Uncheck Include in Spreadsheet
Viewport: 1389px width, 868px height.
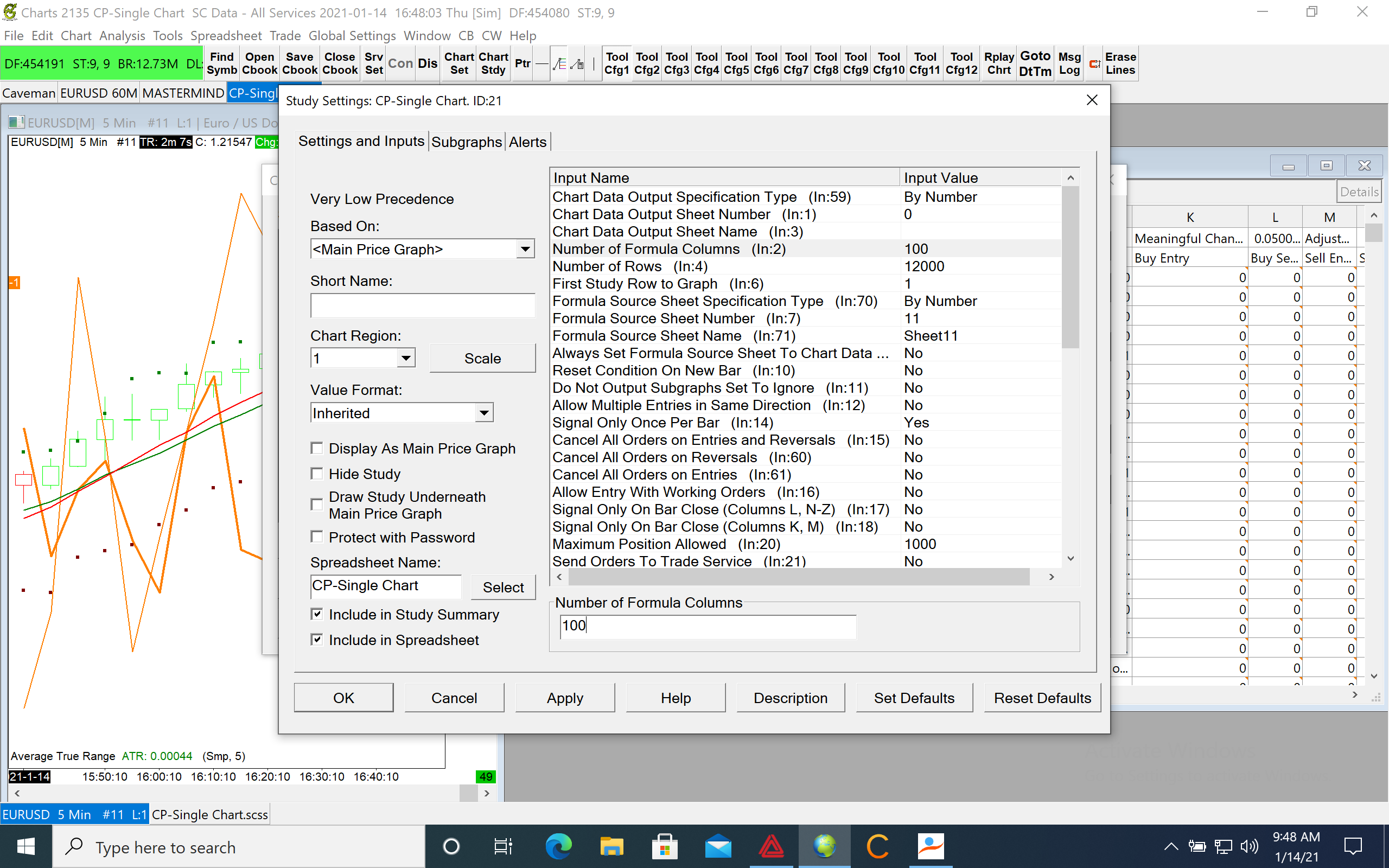pos(316,640)
